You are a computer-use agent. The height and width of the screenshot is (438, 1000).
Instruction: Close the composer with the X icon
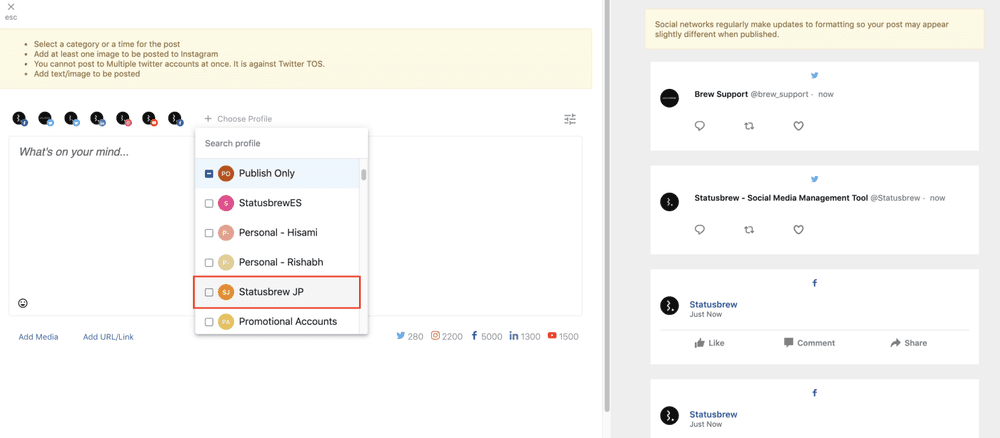pos(11,7)
